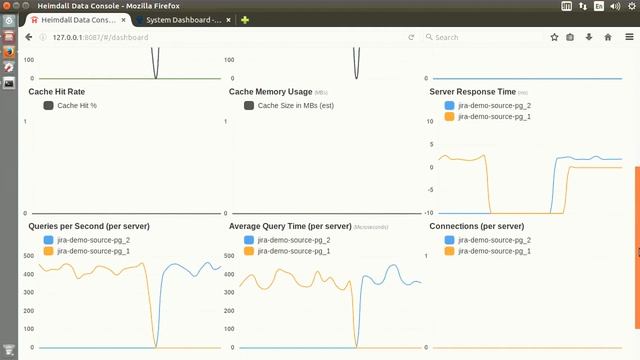The height and width of the screenshot is (360, 640).
Task: Toggle the Cache Size in MBs legend swatch
Action: point(249,105)
